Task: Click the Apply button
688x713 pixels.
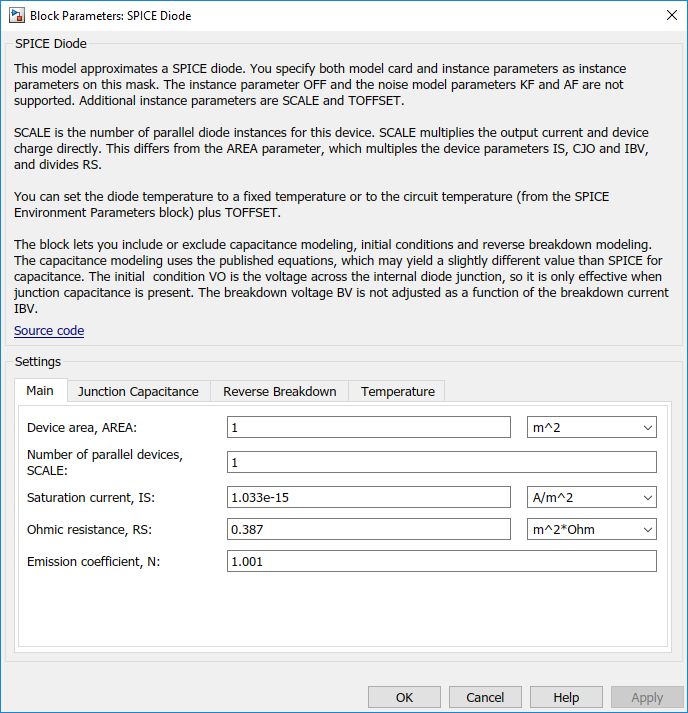Action: [647, 698]
